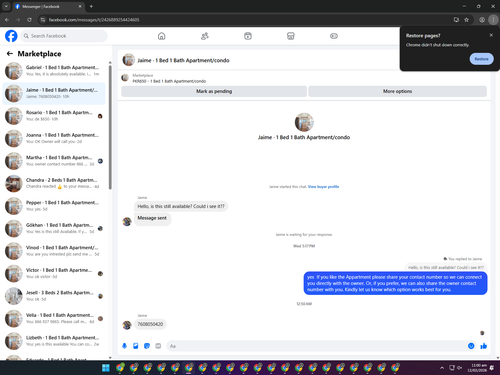Open View buyer profile link
The image size is (500, 375).
click(323, 187)
